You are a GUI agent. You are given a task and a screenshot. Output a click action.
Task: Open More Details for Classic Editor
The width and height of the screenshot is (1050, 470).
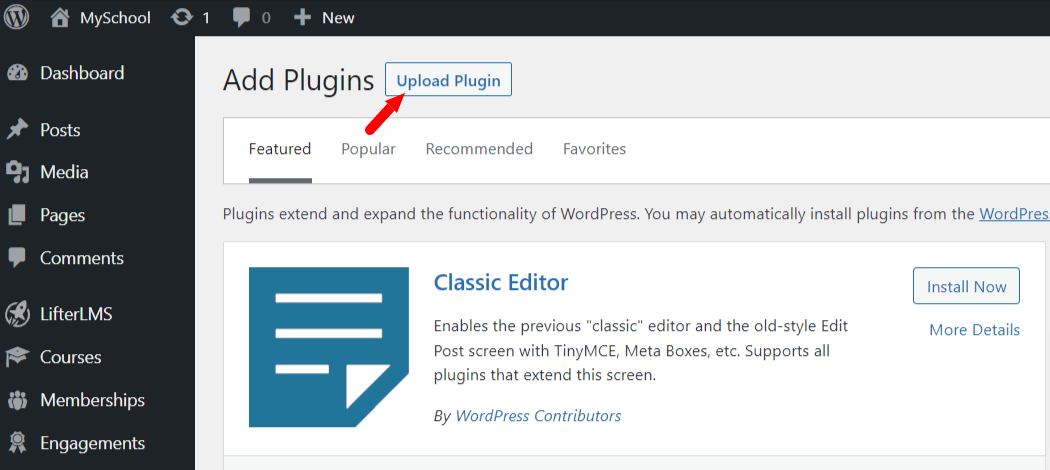click(974, 330)
